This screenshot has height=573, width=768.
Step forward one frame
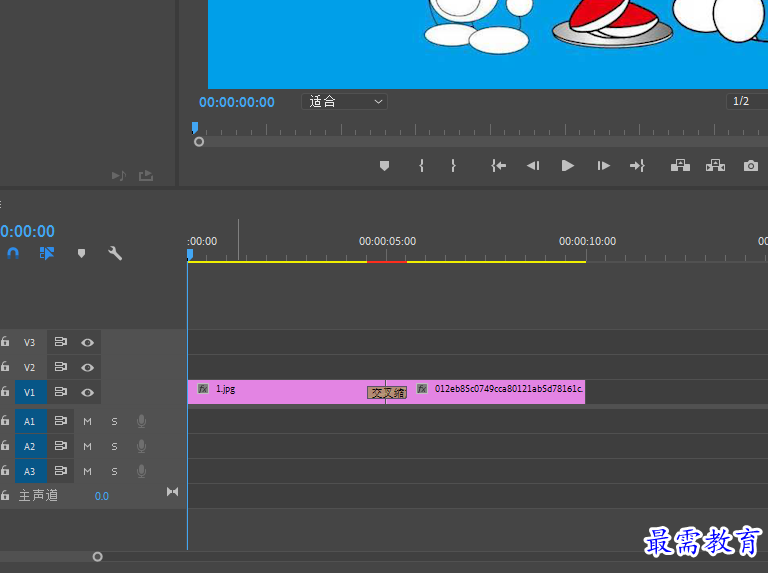[603, 166]
